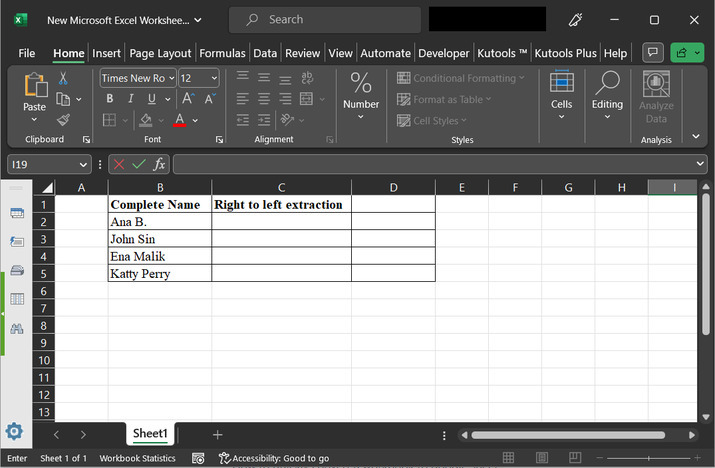Expand the font size dropdown
The width and height of the screenshot is (715, 468).
213,78
